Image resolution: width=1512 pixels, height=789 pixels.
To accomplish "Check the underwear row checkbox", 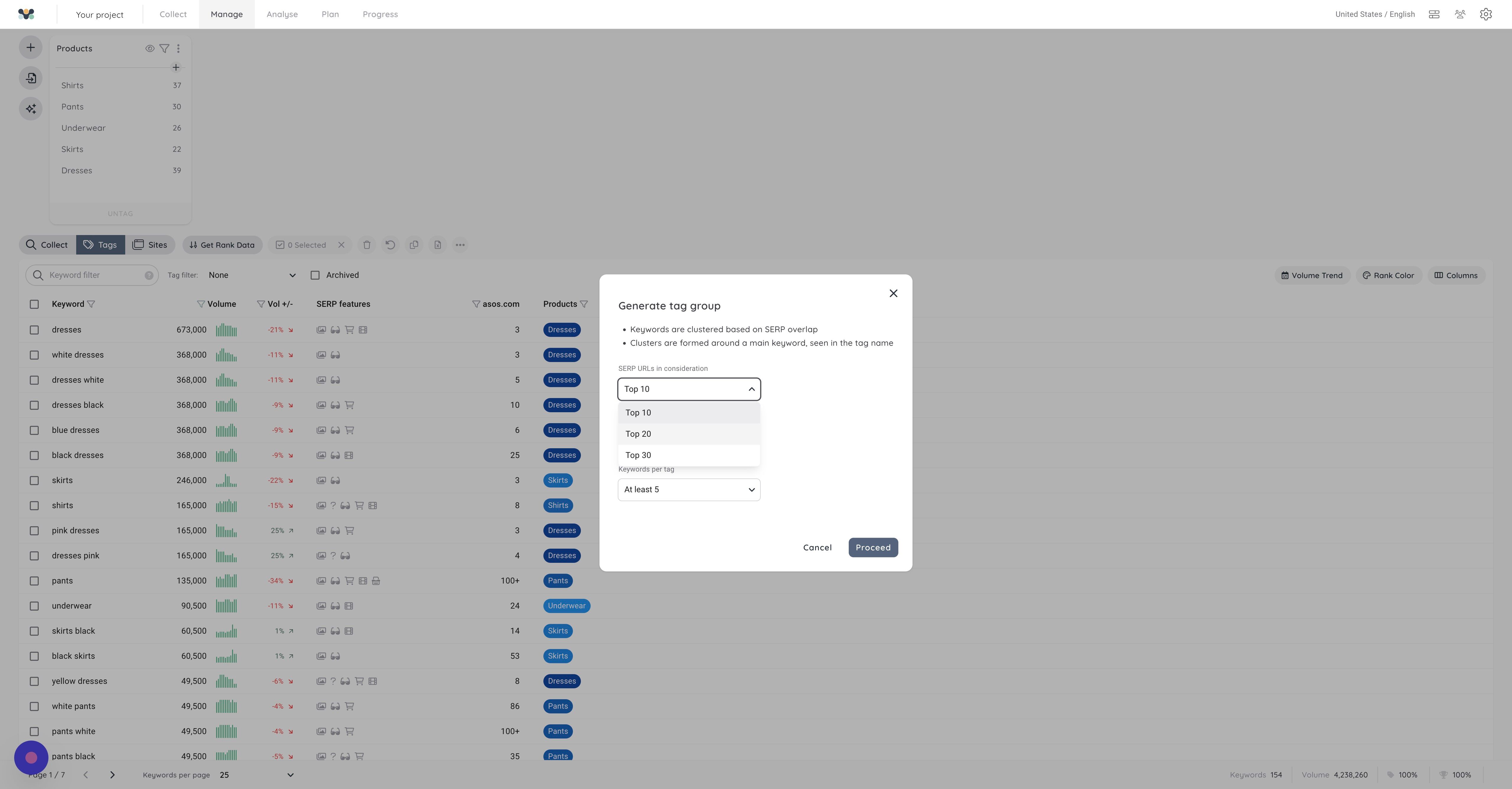I will (34, 606).
